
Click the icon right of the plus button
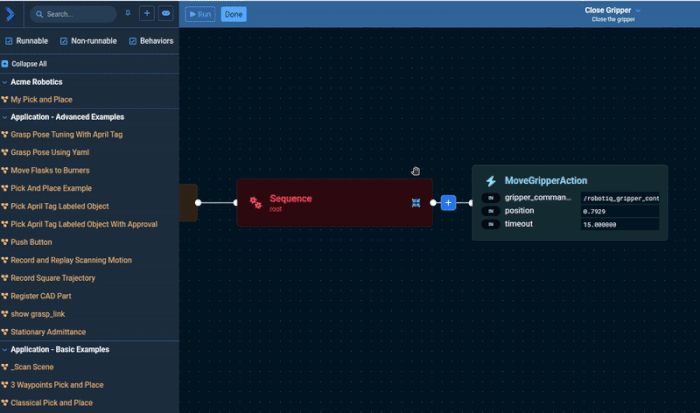click(165, 14)
